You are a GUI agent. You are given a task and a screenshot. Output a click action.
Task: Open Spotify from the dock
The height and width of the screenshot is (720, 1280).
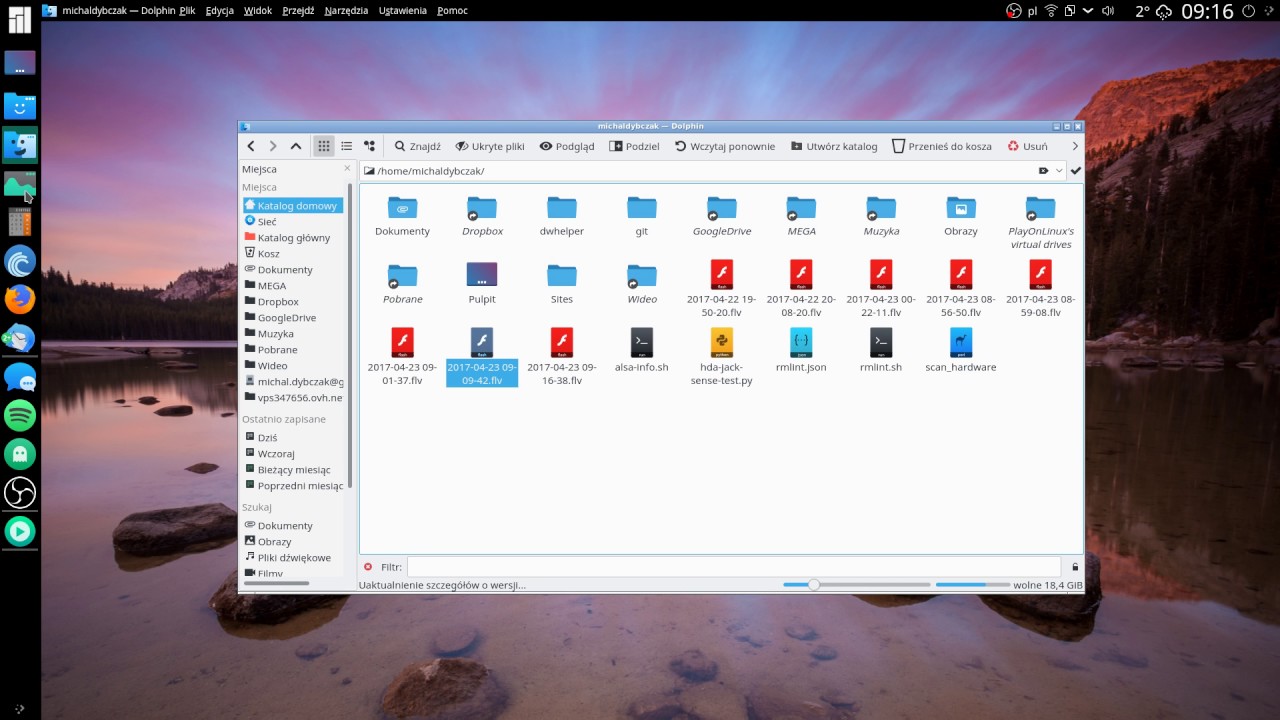click(20, 415)
